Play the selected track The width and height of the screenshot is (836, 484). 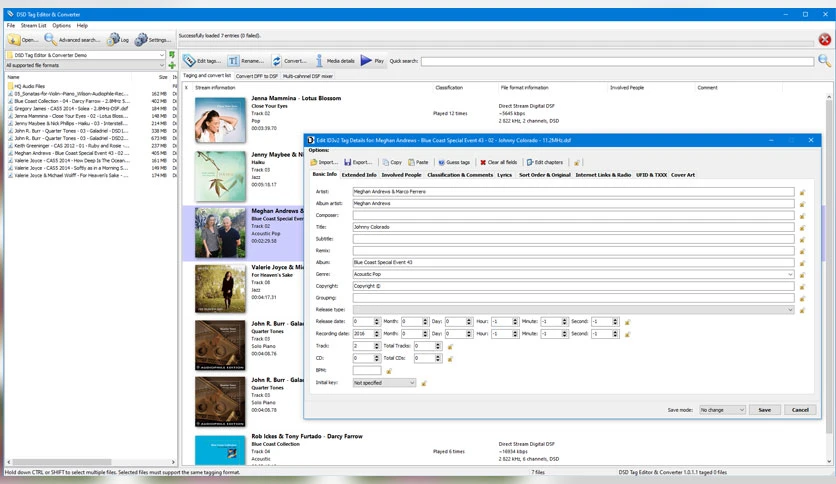[372, 61]
